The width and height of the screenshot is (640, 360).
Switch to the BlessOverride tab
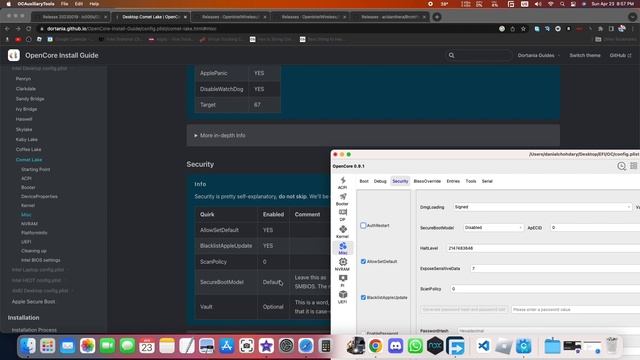427,181
